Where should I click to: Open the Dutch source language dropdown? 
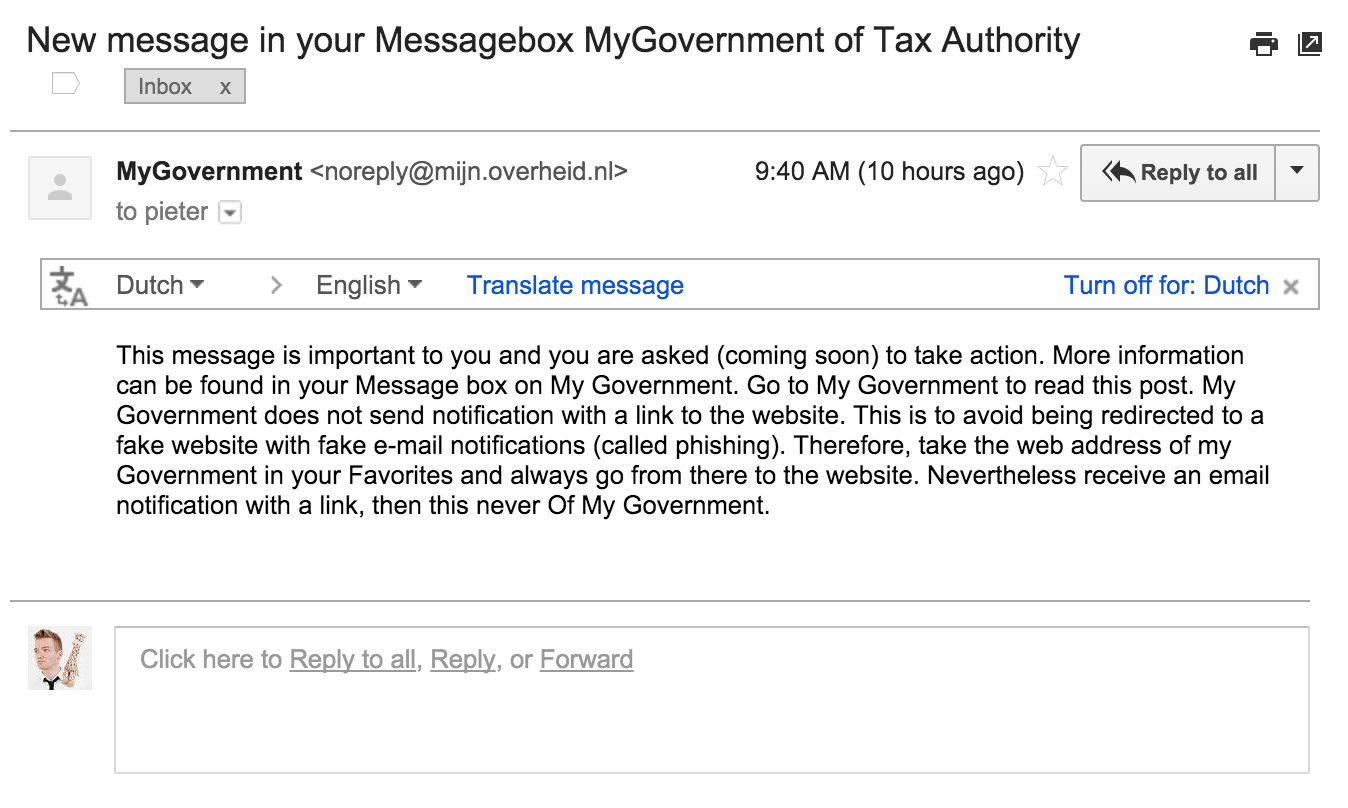pyautogui.click(x=160, y=285)
